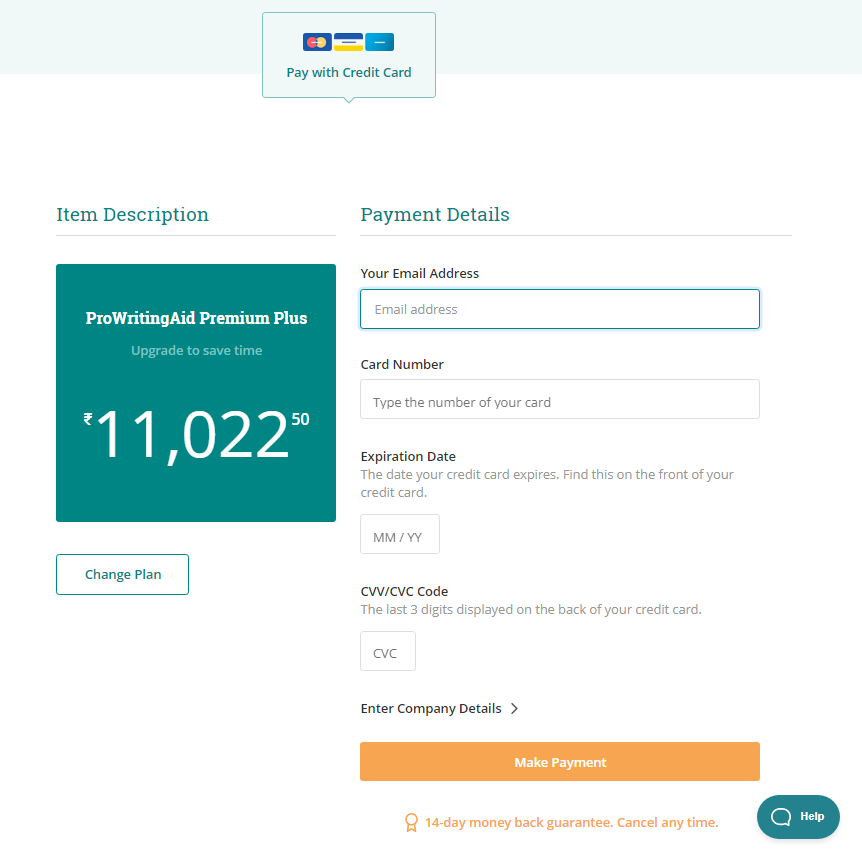
Task: Submit with the Make Payment button
Action: pos(560,762)
